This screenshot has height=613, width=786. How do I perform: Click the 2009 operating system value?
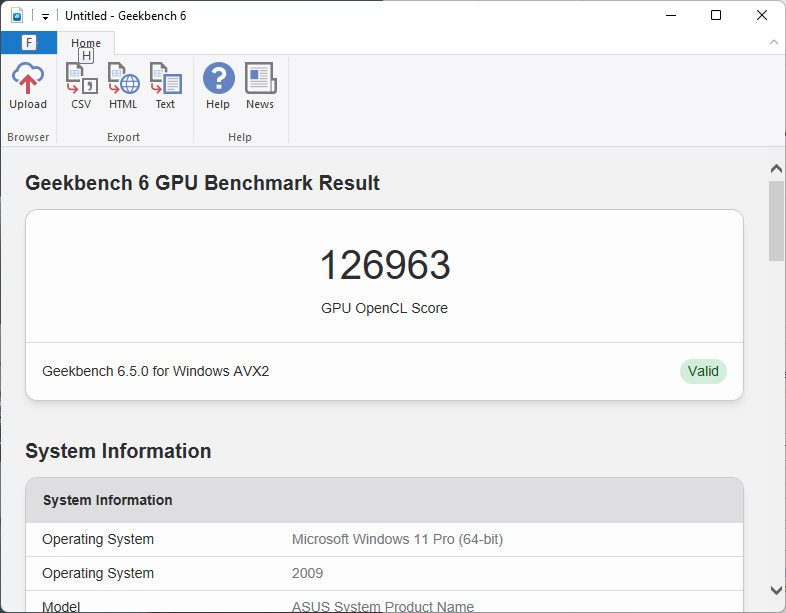307,573
